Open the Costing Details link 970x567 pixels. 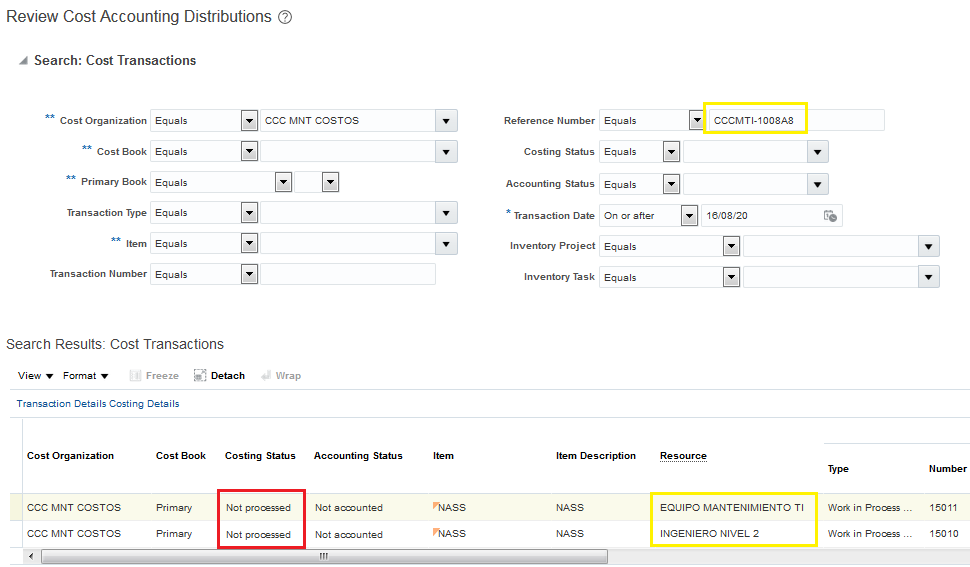coord(144,404)
